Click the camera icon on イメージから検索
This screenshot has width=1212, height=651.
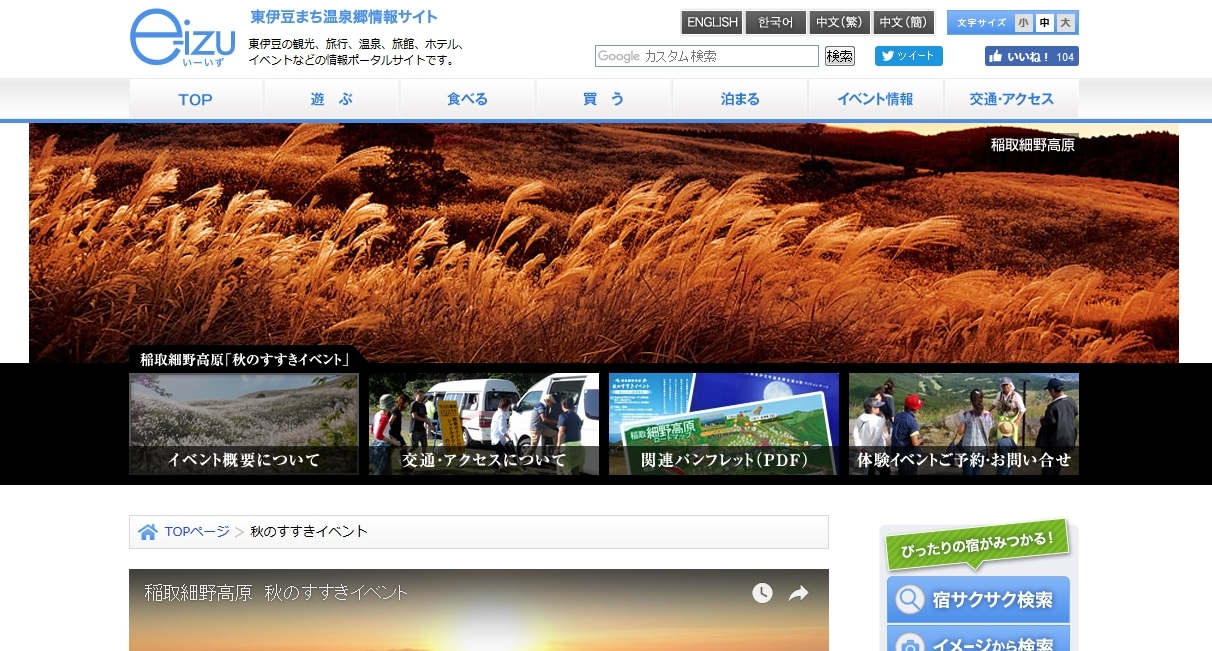pyautogui.click(x=909, y=643)
